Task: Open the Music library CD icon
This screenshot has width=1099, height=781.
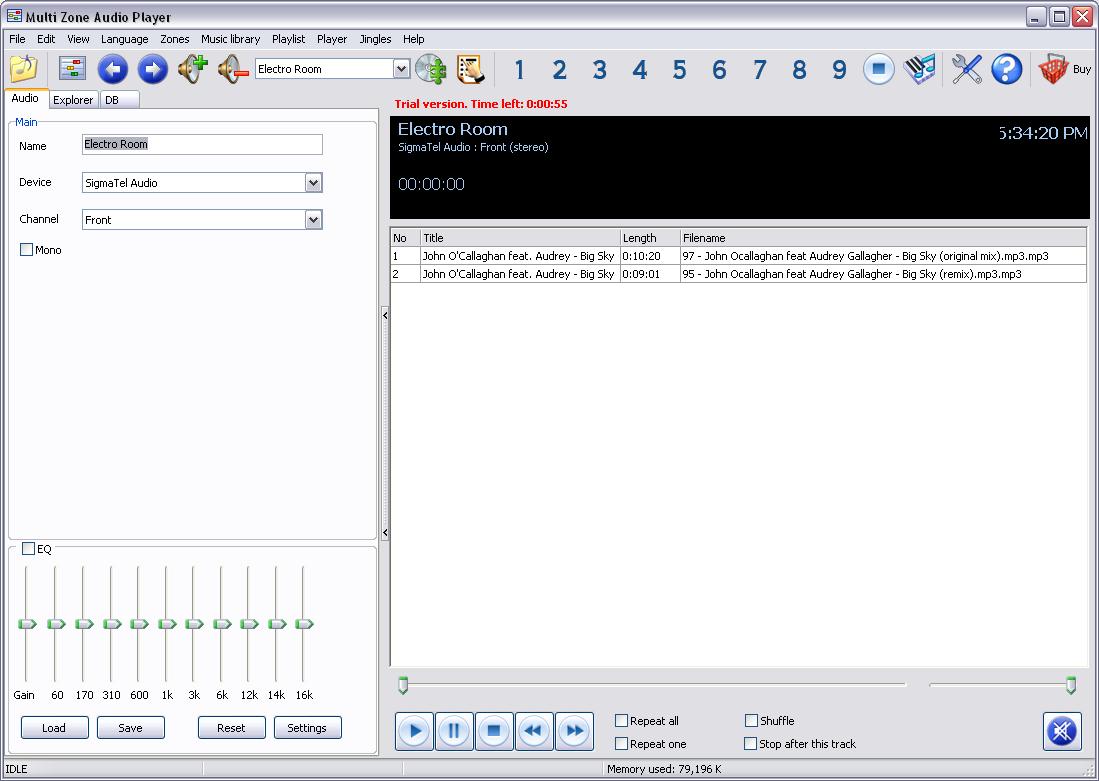Action: 430,69
